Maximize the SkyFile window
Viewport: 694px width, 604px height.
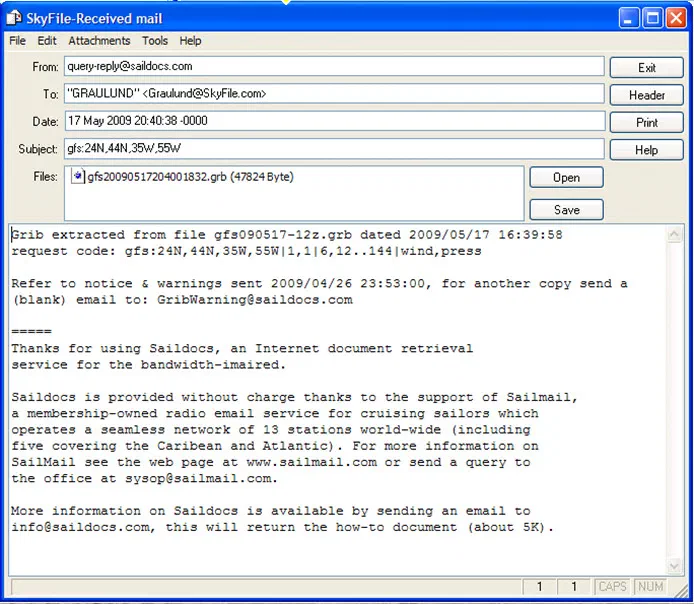point(652,18)
